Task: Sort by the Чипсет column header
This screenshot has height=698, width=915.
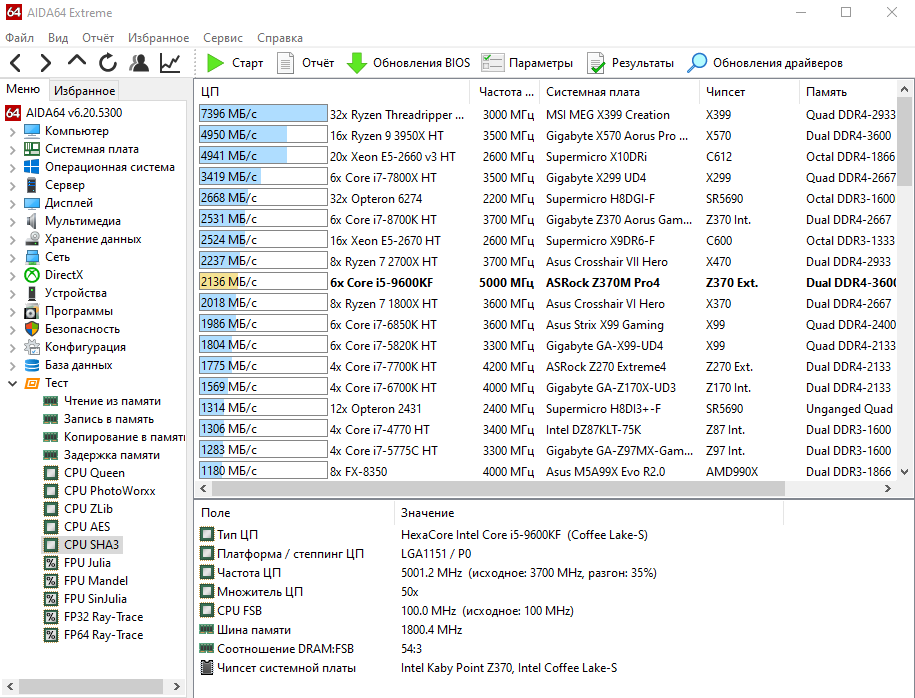Action: [749, 92]
